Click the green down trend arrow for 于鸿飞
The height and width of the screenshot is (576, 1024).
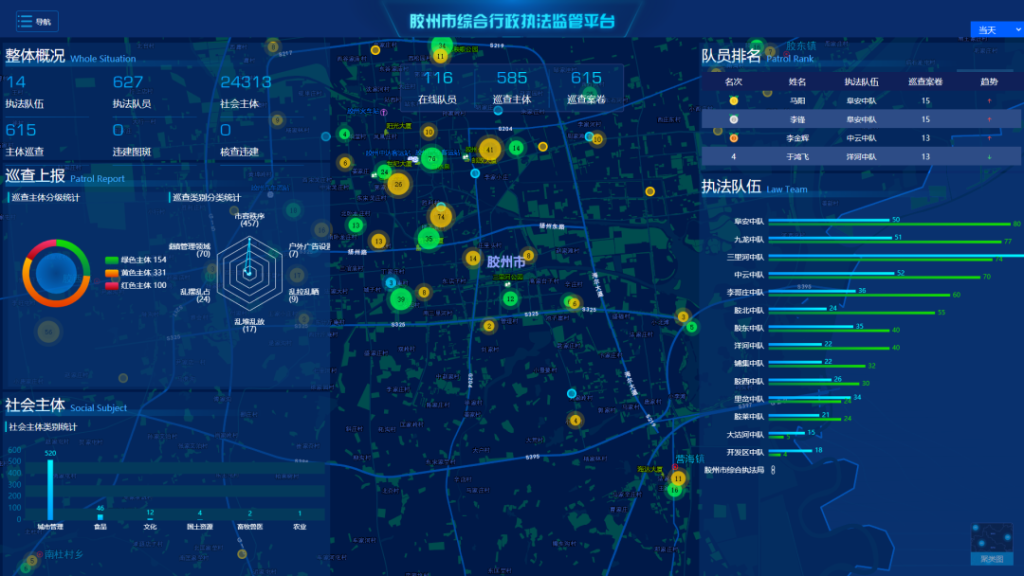(x=989, y=157)
